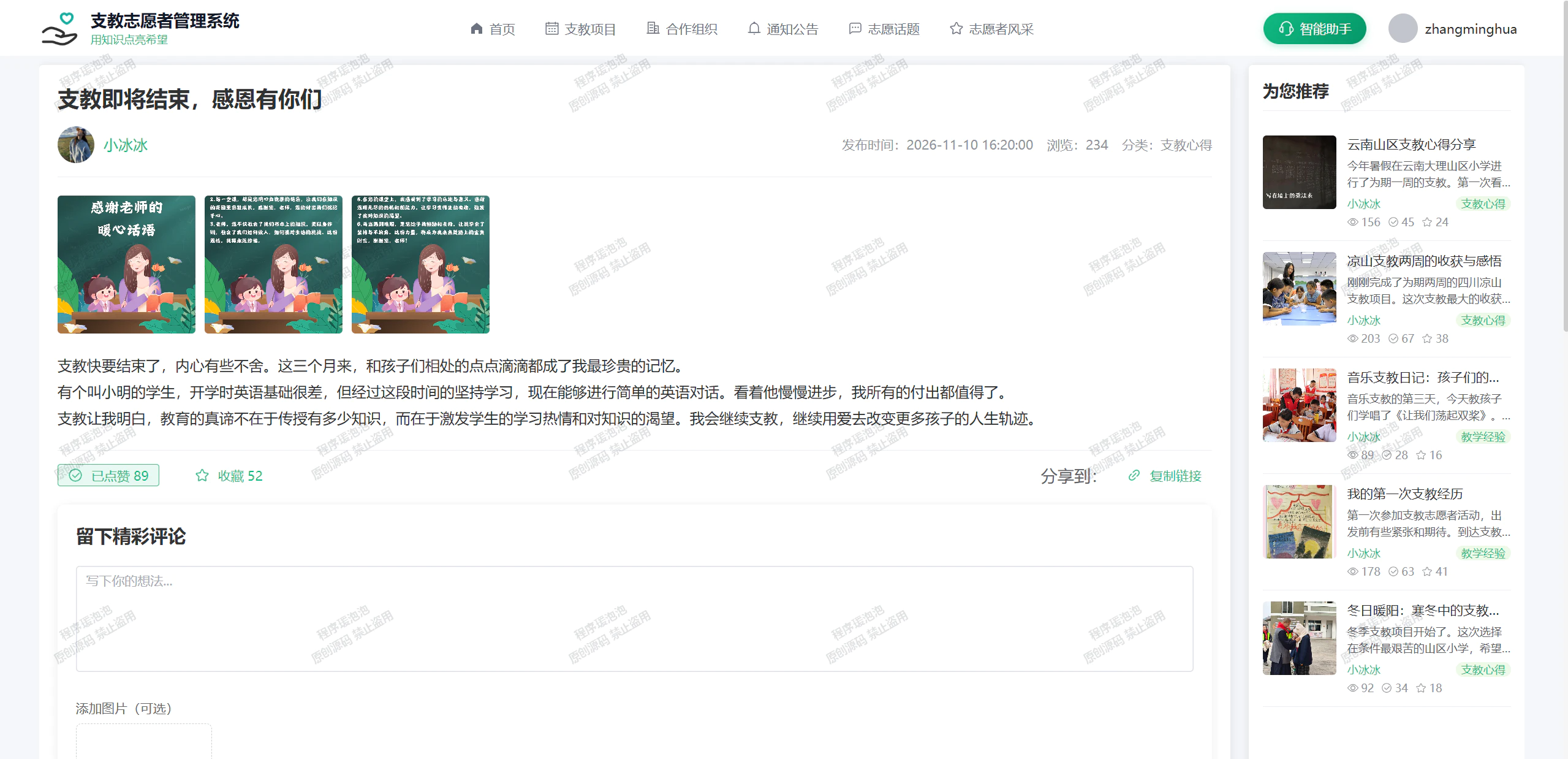Click the zhangminghua user avatar
The width and height of the screenshot is (1568, 759).
[x=1403, y=28]
